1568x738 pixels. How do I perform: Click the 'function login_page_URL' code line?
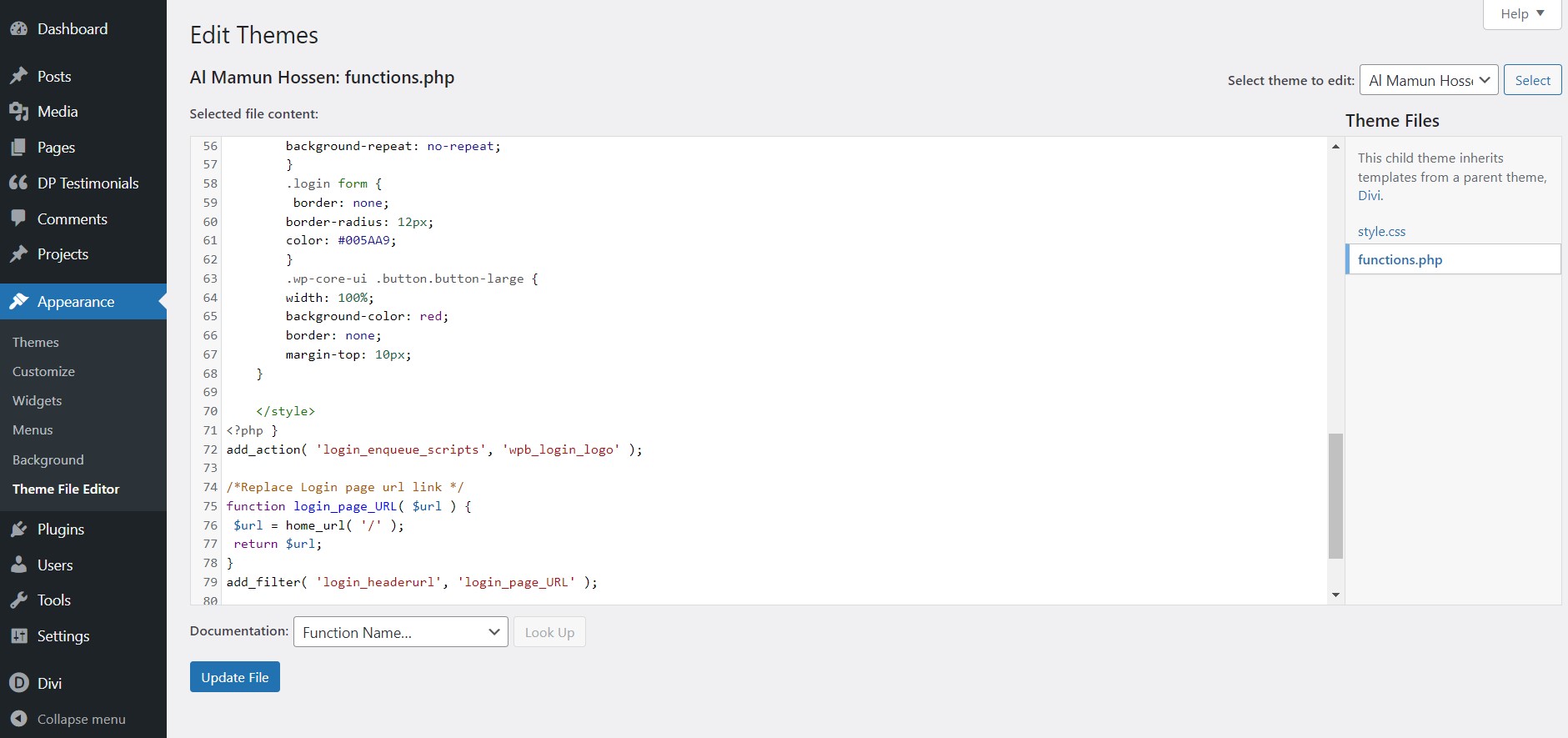click(x=348, y=506)
